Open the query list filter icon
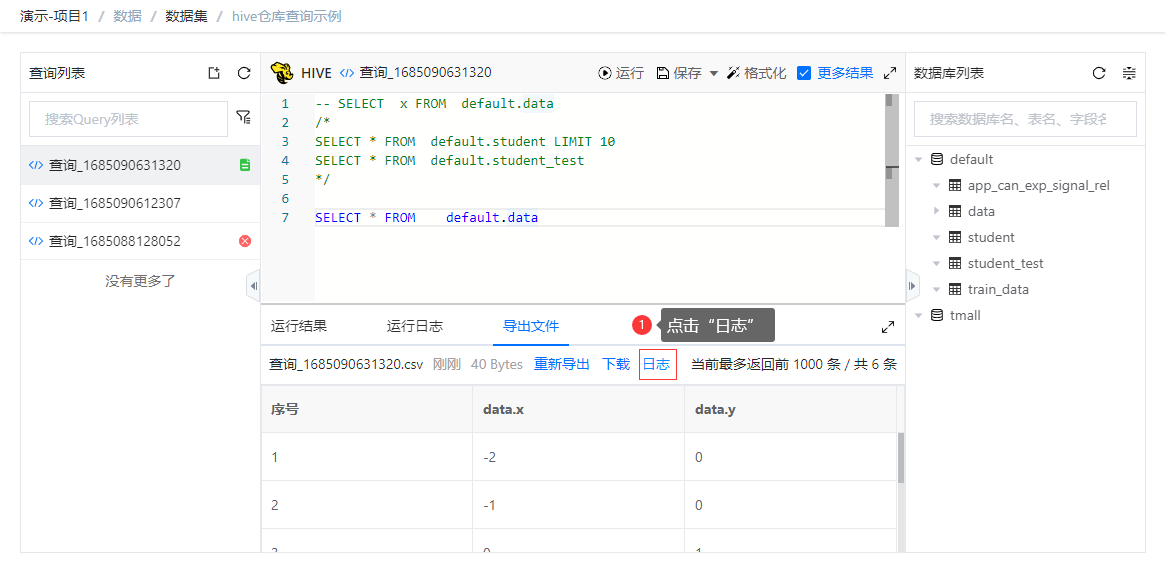This screenshot has width=1166, height=571. (243, 117)
